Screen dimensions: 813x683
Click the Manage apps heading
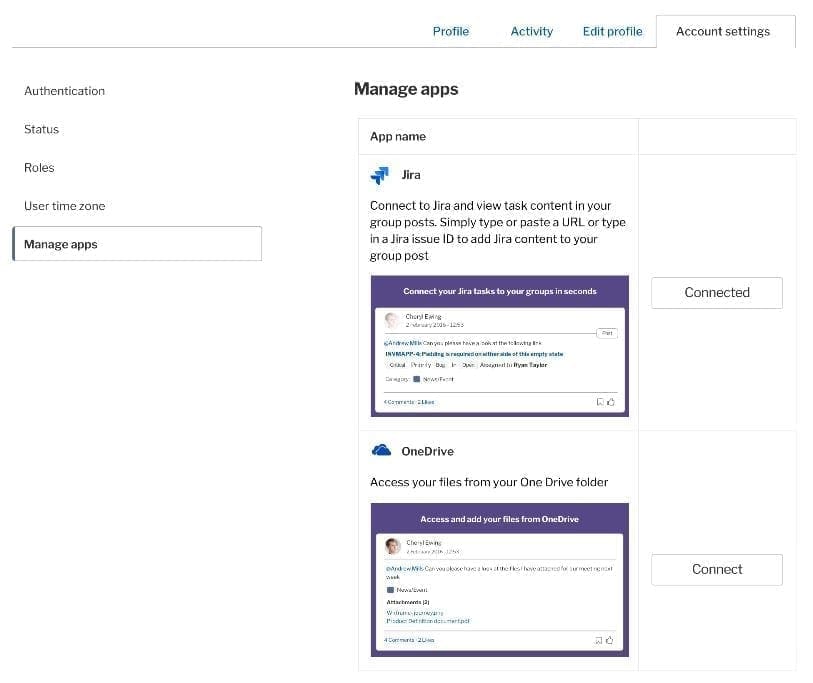click(406, 89)
